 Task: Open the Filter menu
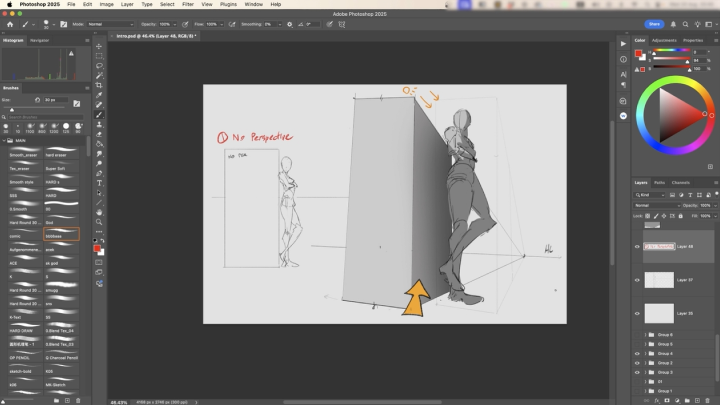click(x=188, y=4)
